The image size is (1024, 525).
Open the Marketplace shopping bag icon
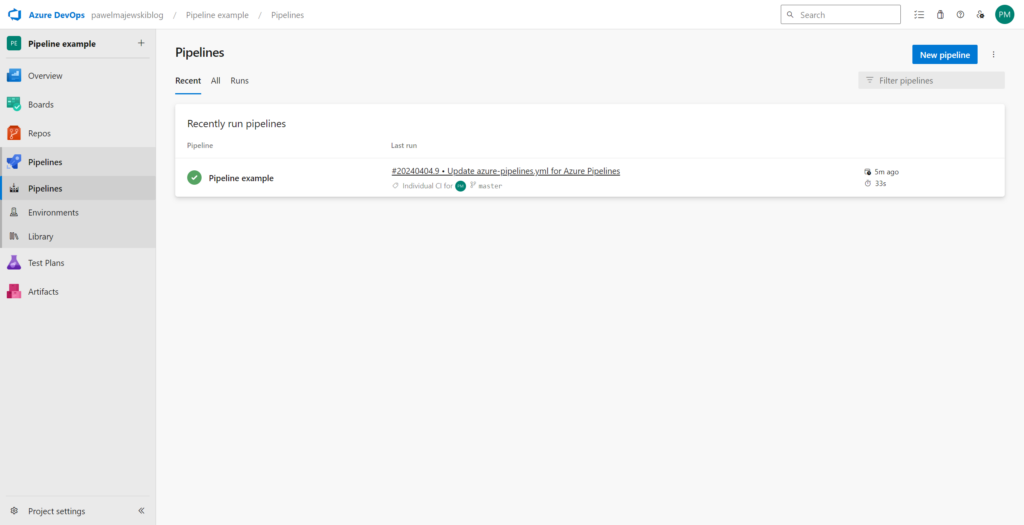(x=940, y=14)
